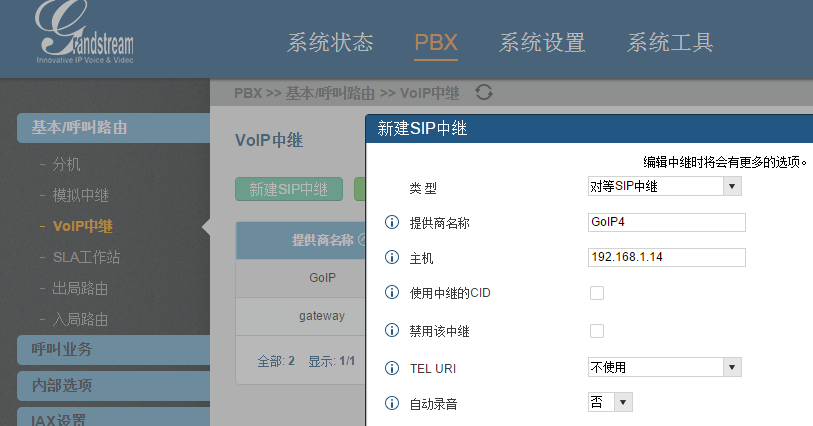The height and width of the screenshot is (426, 813).
Task: Open the 系统工具 top menu
Action: [670, 42]
